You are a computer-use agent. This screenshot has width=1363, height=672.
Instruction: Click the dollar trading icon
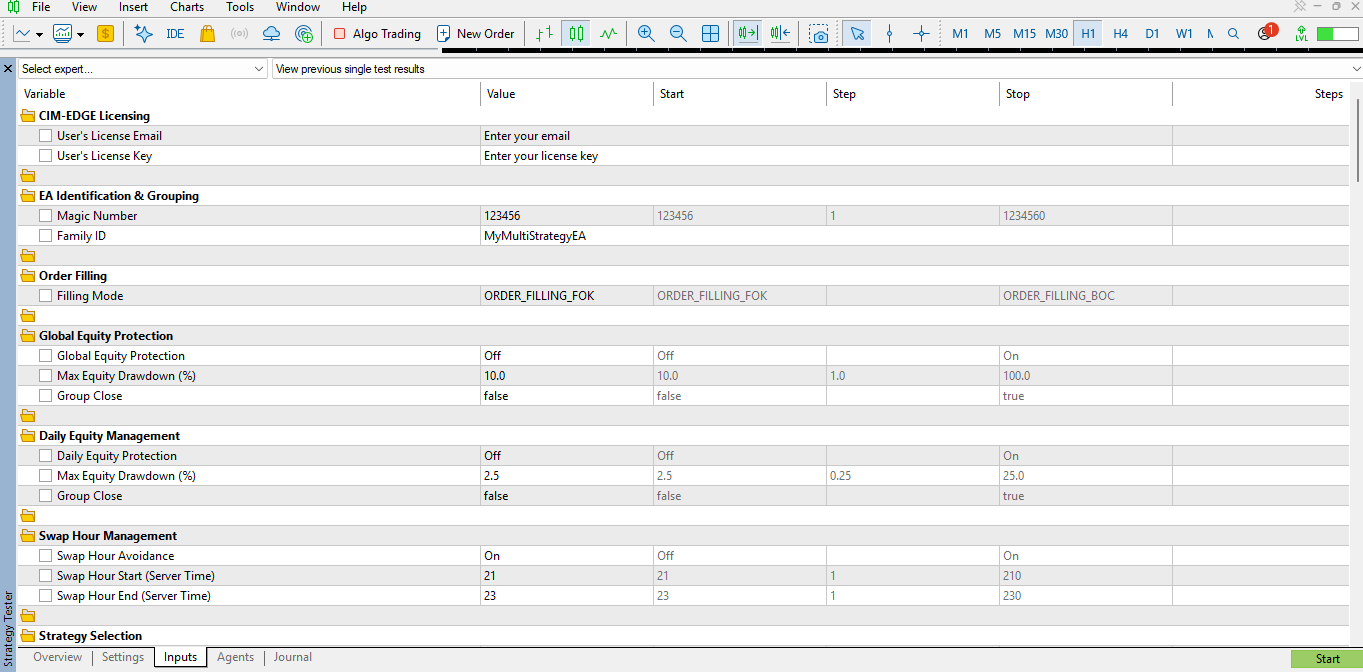tap(105, 33)
